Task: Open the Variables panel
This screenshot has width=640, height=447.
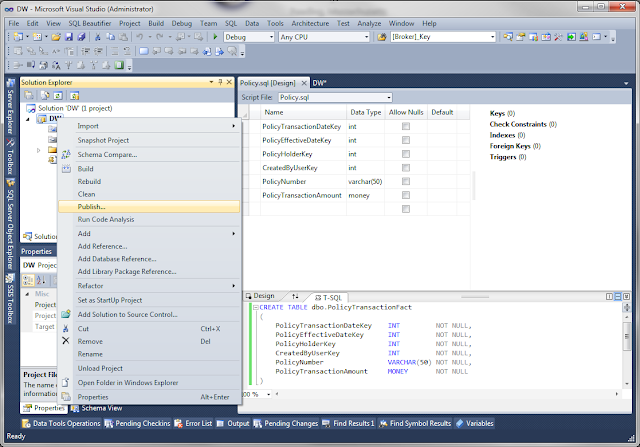Action: tap(474, 423)
